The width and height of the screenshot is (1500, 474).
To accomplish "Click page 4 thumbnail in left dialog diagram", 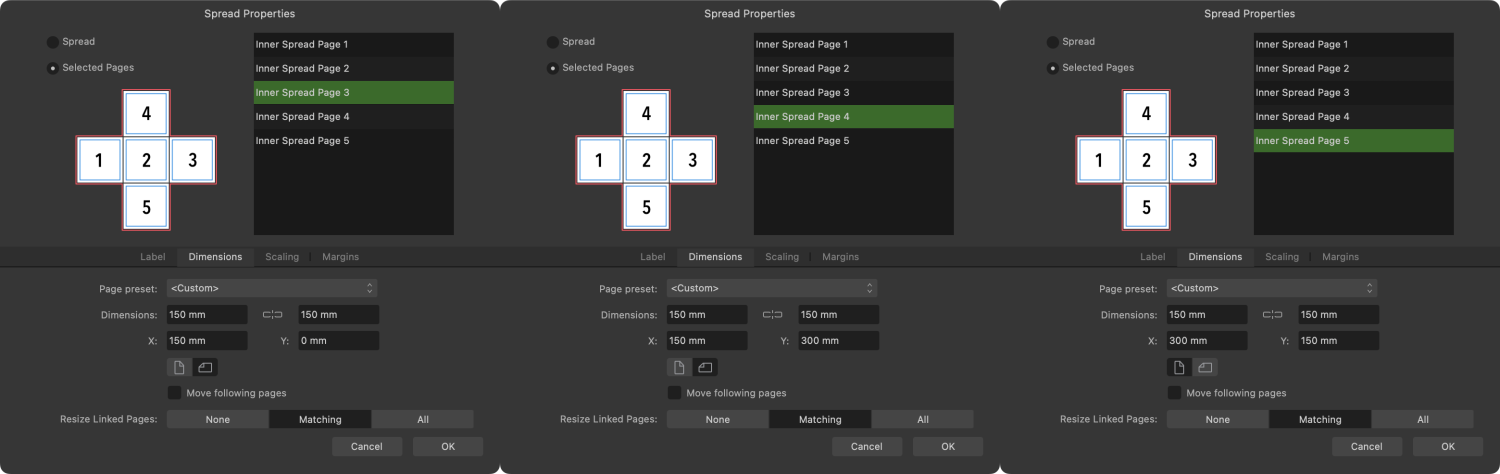I will (x=146, y=113).
